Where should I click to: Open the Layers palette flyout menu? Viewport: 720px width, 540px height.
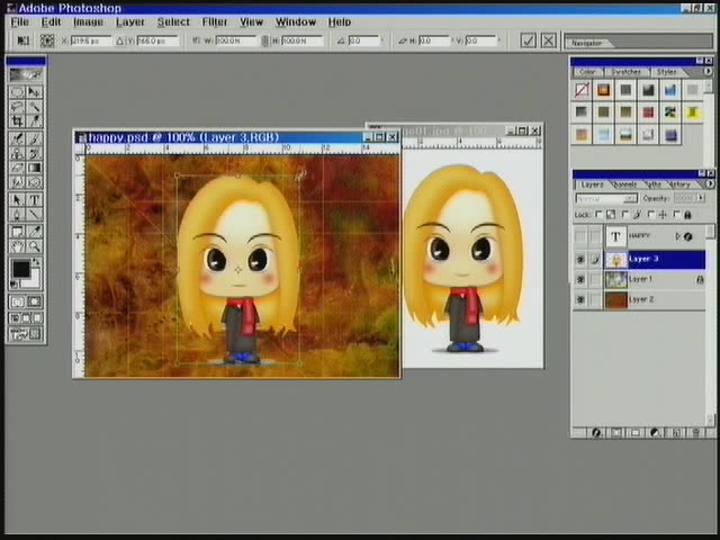710,184
